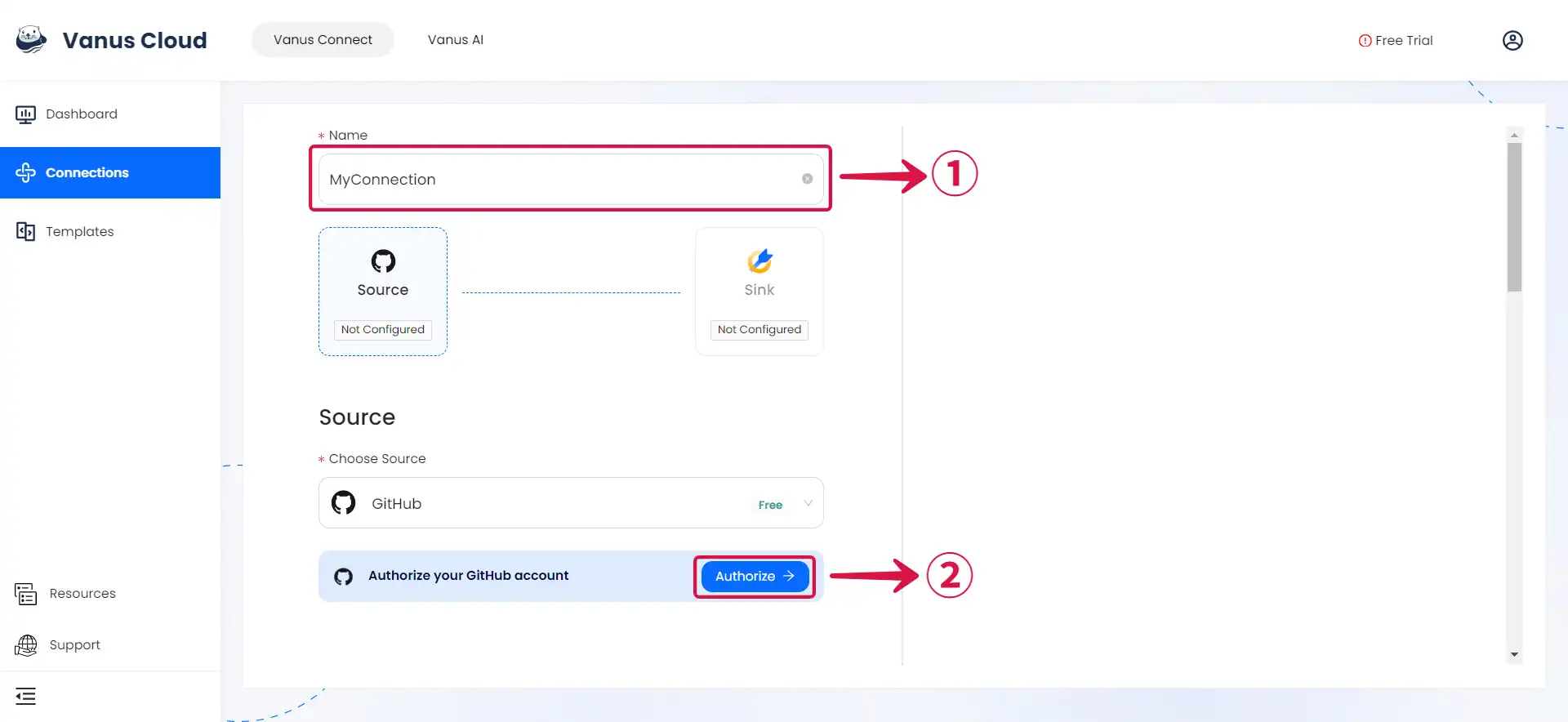Click the Connections sidebar icon
The image size is (1568, 722).
pyautogui.click(x=25, y=172)
